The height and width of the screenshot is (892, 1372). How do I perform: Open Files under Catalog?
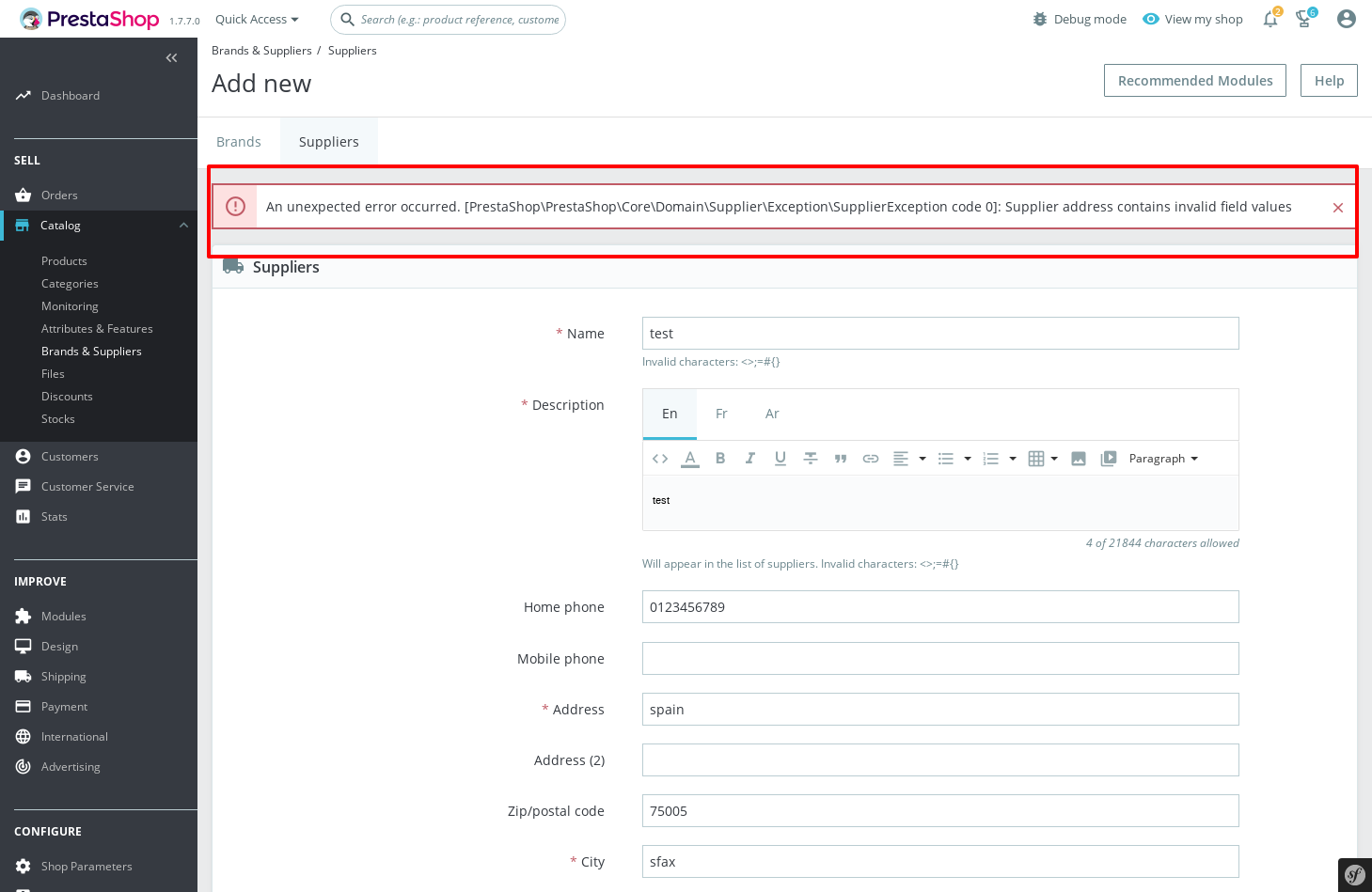(53, 374)
